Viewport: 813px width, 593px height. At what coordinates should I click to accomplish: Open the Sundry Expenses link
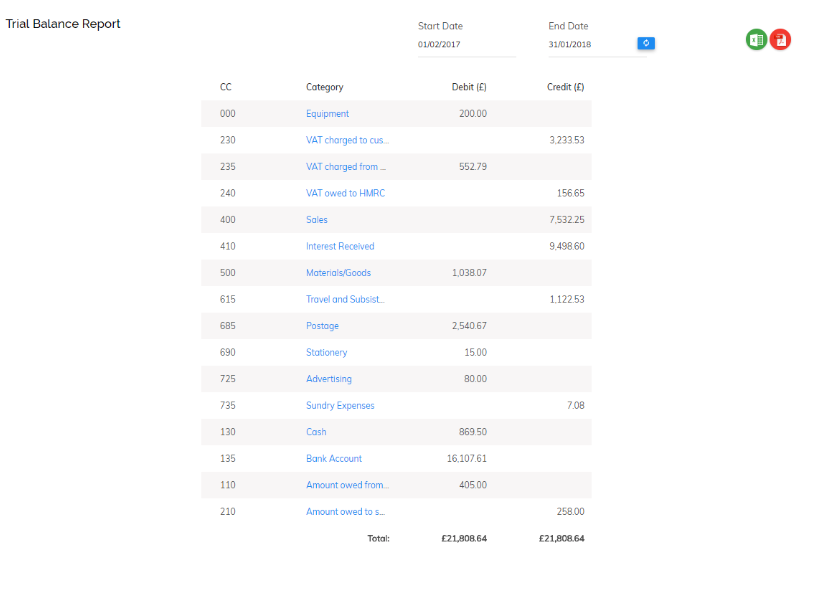click(x=340, y=405)
